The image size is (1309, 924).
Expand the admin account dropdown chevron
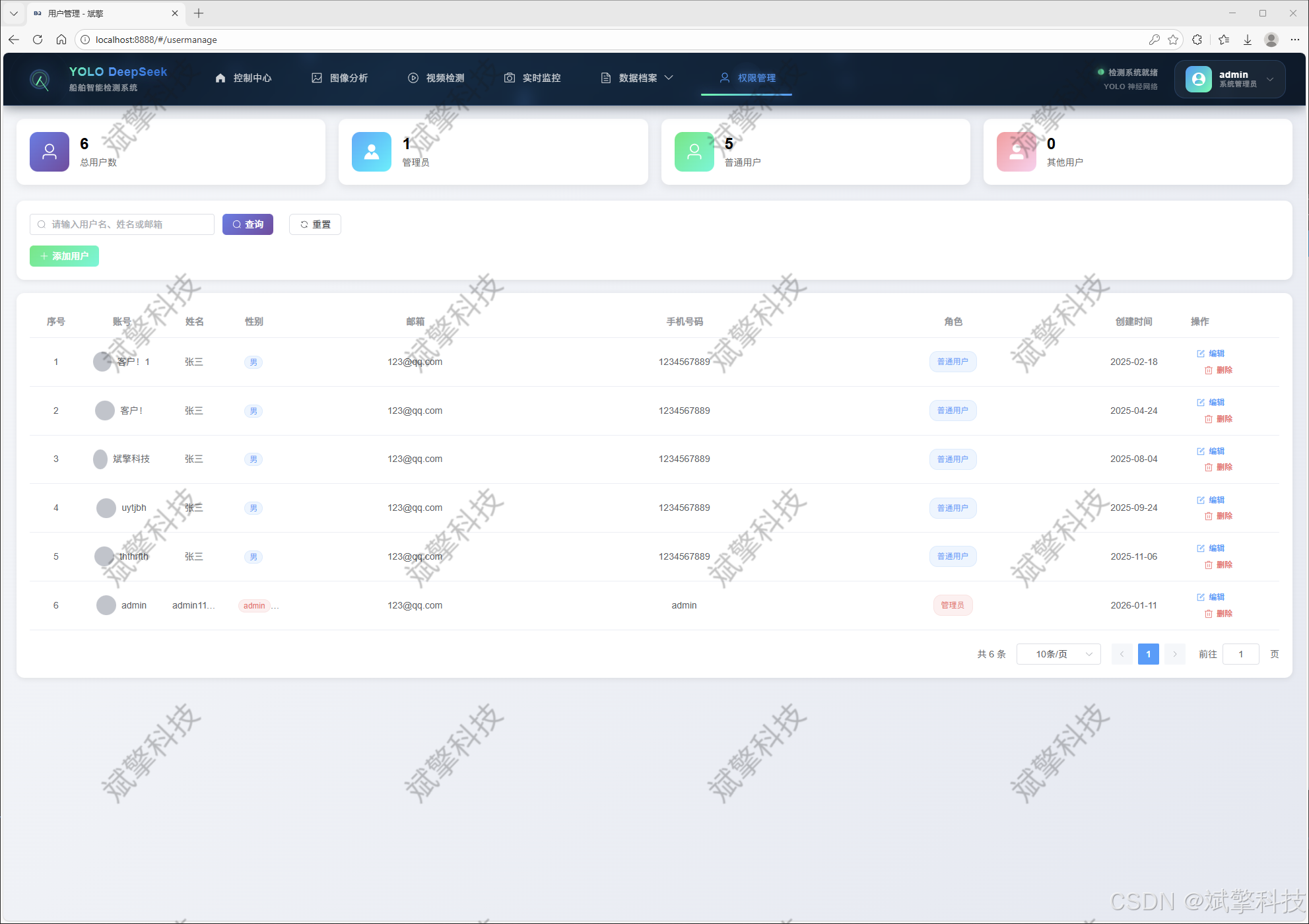(1270, 79)
